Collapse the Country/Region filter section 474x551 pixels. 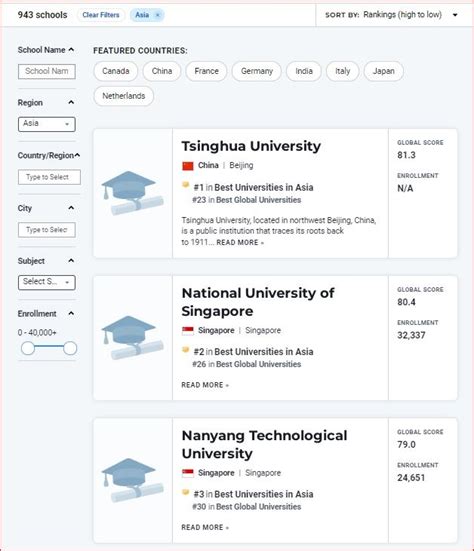pyautogui.click(x=78, y=155)
